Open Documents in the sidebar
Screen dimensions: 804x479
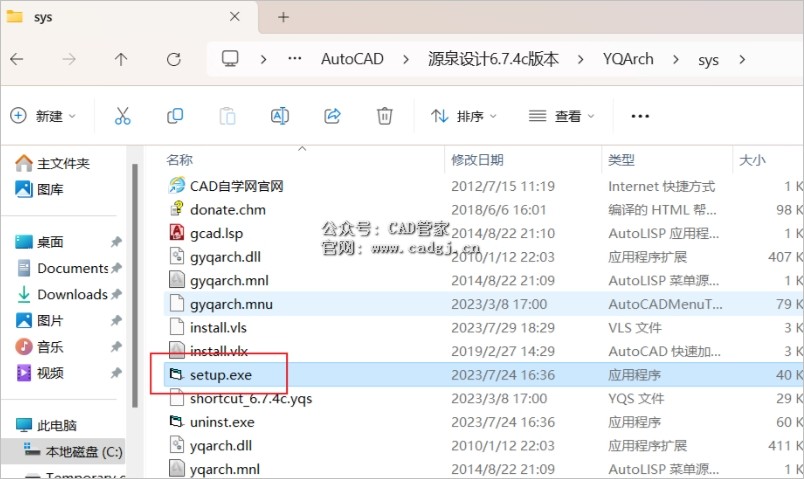click(x=73, y=268)
